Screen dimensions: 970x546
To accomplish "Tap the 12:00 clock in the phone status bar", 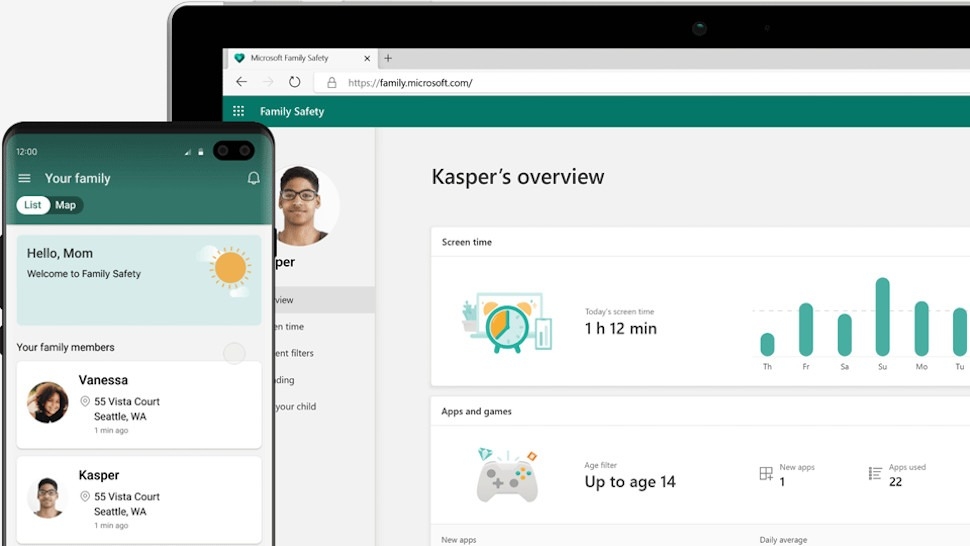I will pos(27,151).
